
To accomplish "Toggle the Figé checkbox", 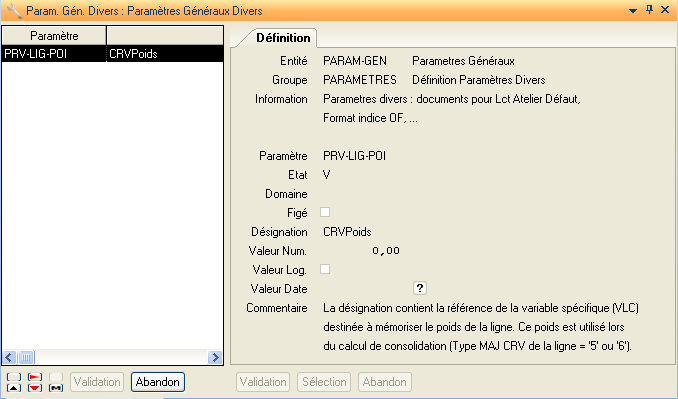I will (325, 212).
